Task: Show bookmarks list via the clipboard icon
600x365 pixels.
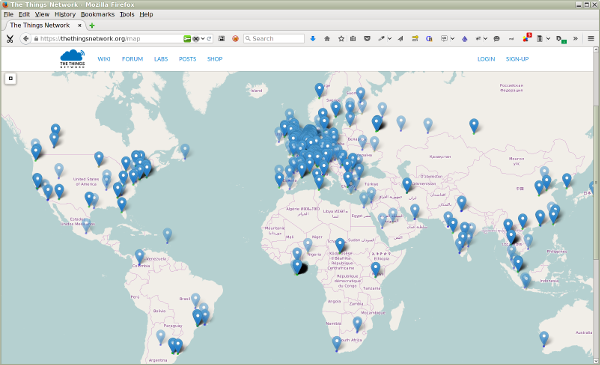Action: [353, 39]
